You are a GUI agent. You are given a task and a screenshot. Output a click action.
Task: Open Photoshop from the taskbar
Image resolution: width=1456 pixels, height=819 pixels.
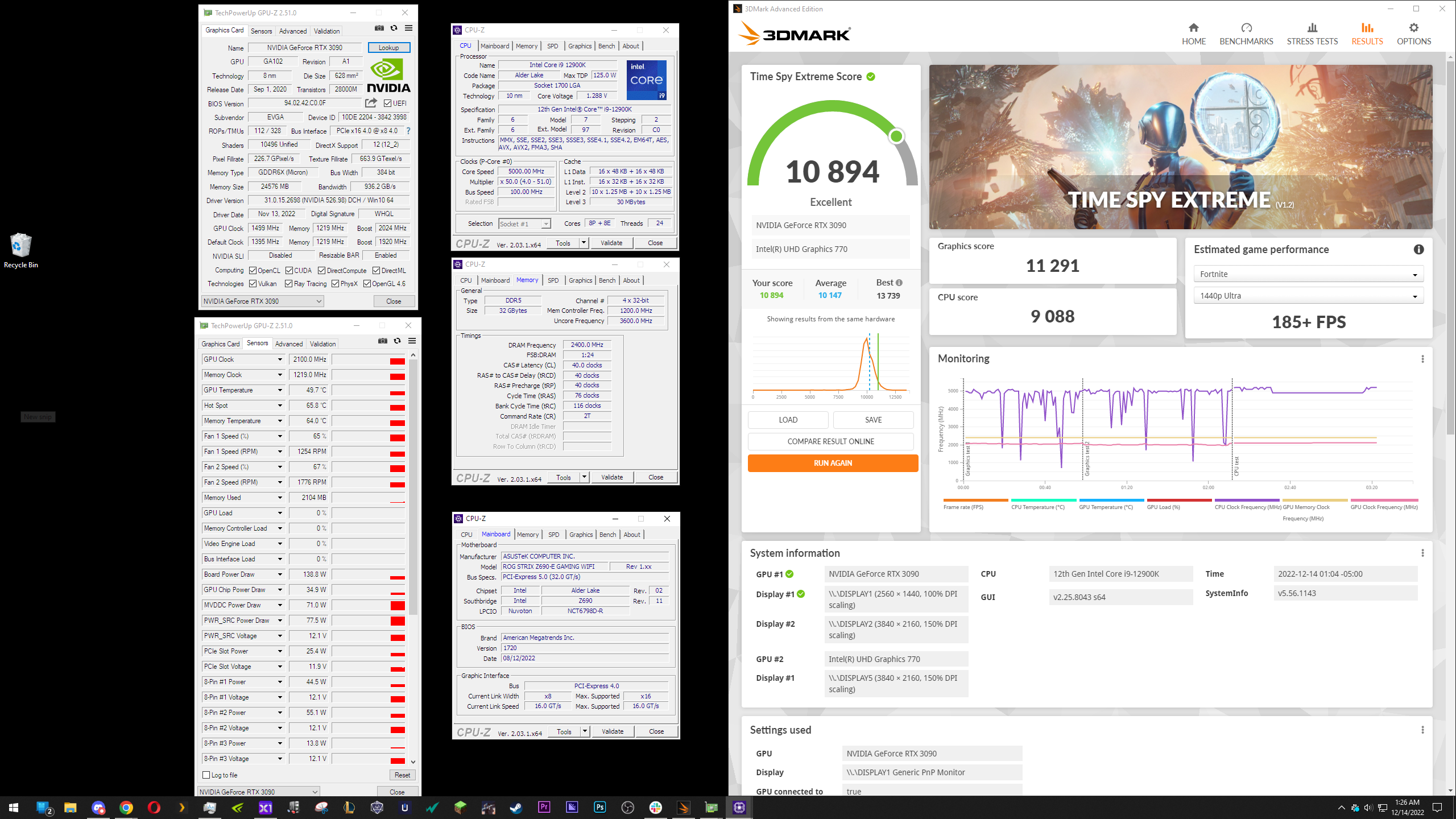pyautogui.click(x=599, y=807)
